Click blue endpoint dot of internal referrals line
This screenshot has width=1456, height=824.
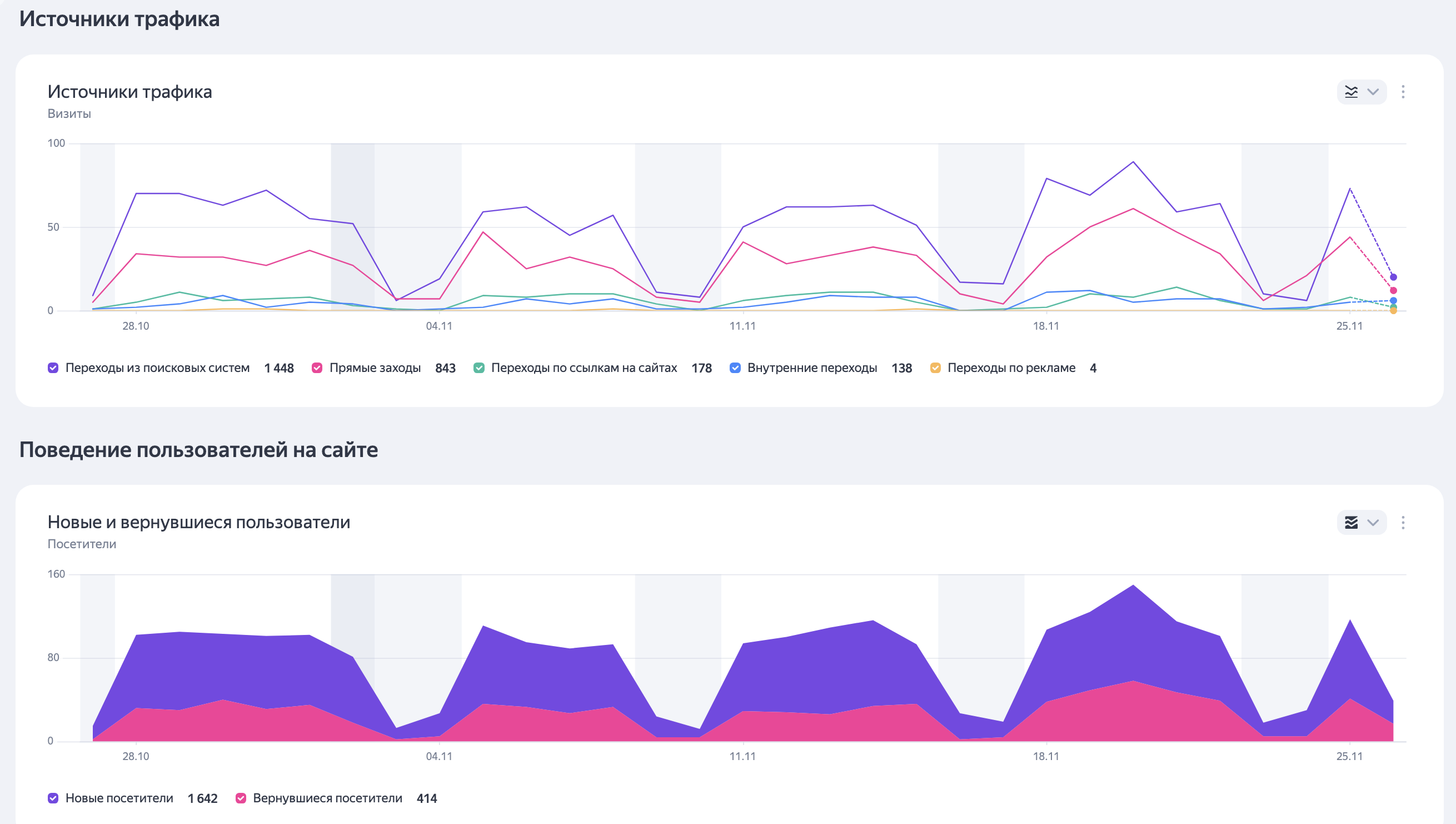[1393, 300]
